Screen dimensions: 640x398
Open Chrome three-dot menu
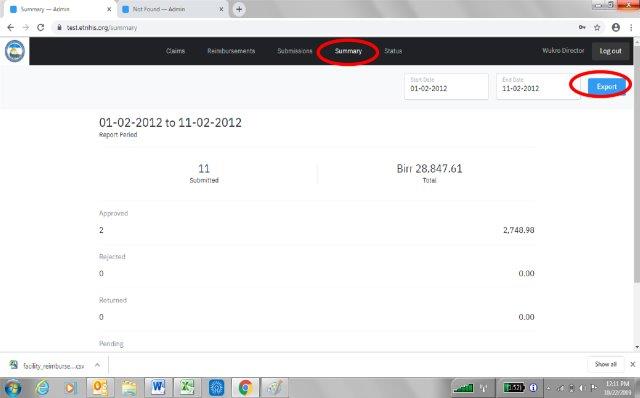(631, 27)
